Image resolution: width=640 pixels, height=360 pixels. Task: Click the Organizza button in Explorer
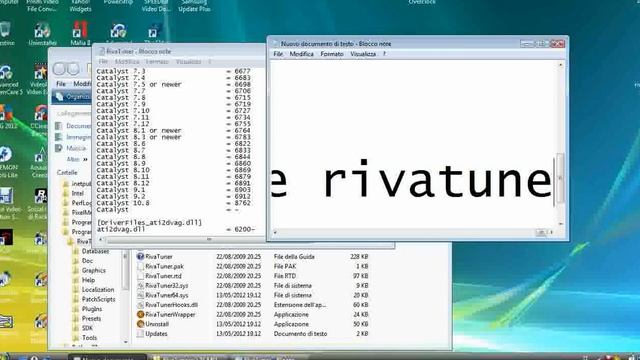coord(73,97)
